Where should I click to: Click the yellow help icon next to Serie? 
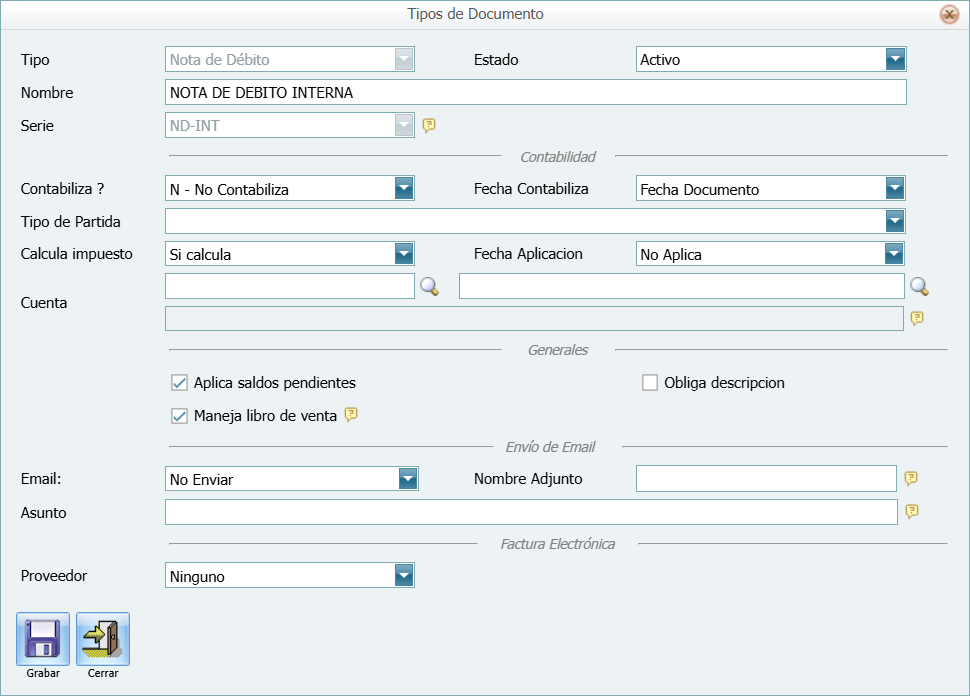[x=429, y=125]
